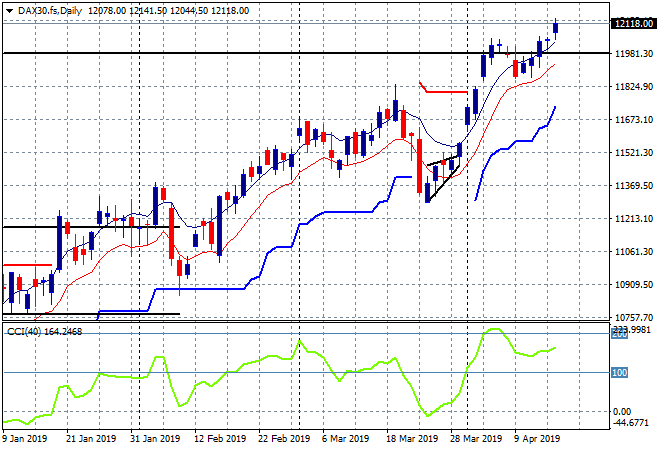660x450 pixels.
Task: Select the current price tag 12118.00
Action: 633,24
